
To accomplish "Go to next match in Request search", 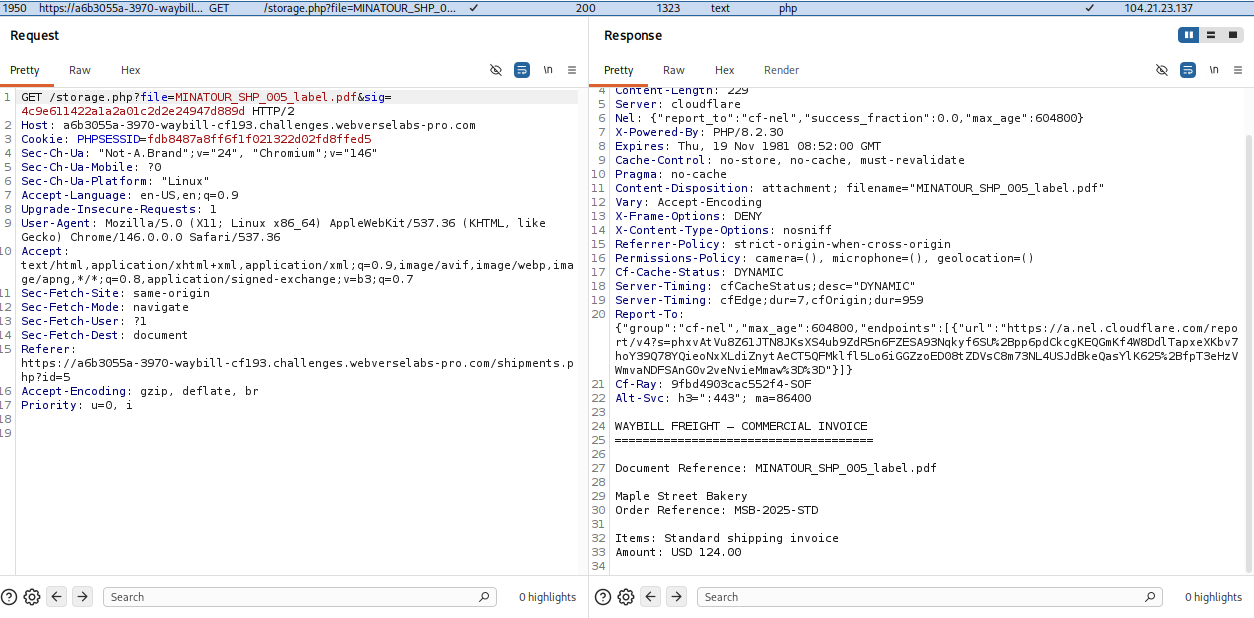I will click(x=83, y=597).
